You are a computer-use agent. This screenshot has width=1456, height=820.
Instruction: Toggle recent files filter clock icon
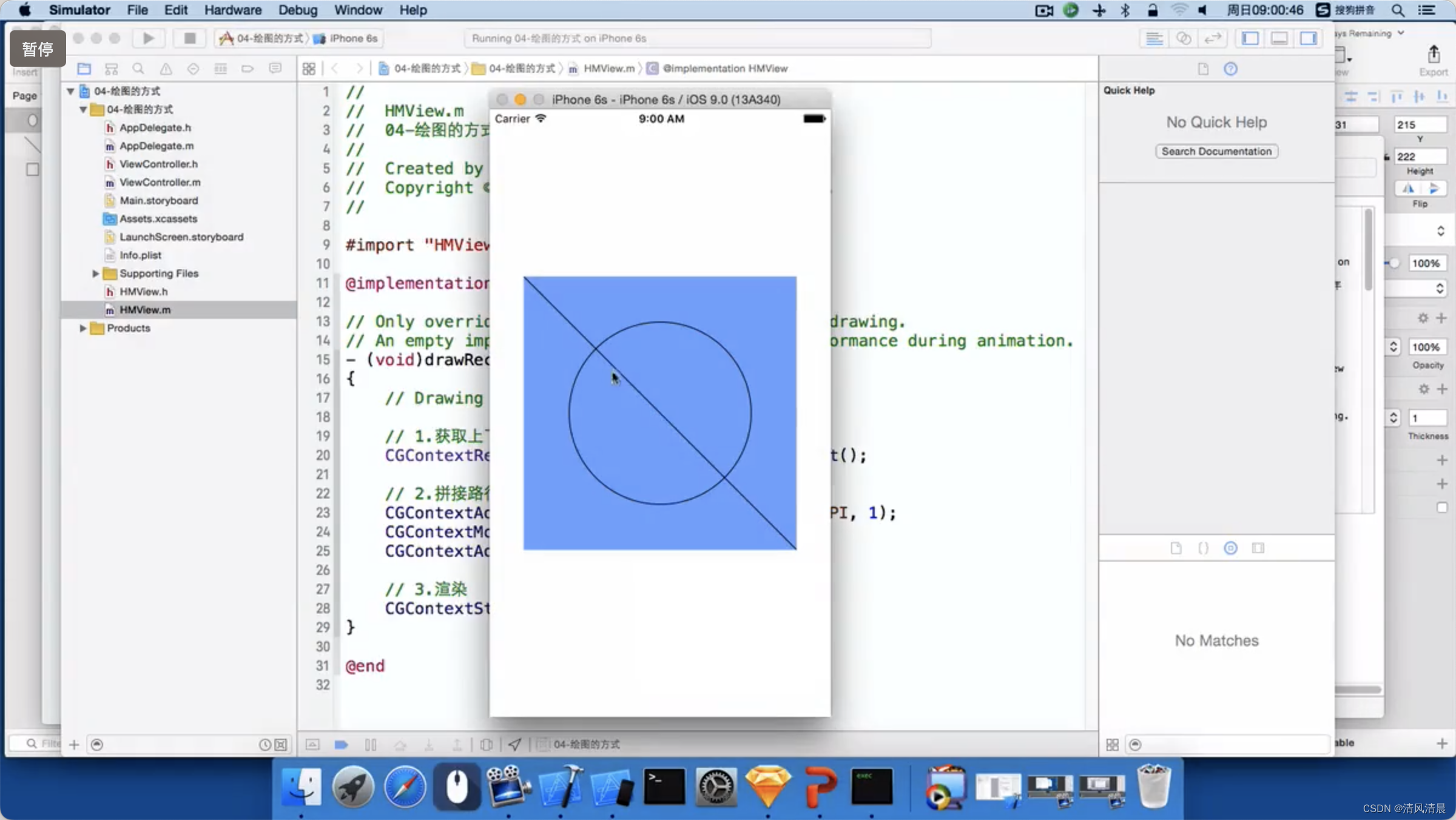click(x=265, y=745)
